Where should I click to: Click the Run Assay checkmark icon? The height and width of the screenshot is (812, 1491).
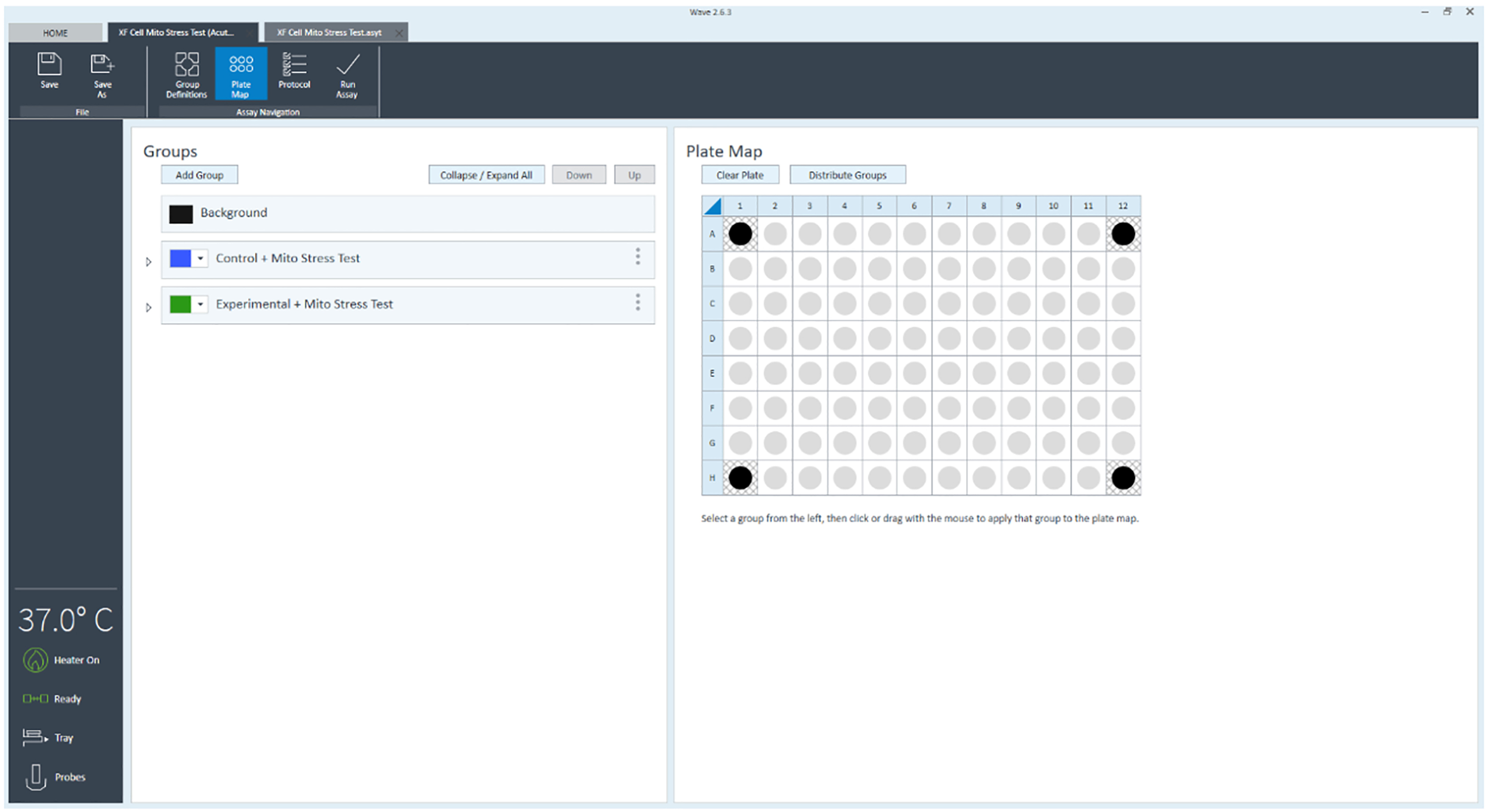[347, 64]
